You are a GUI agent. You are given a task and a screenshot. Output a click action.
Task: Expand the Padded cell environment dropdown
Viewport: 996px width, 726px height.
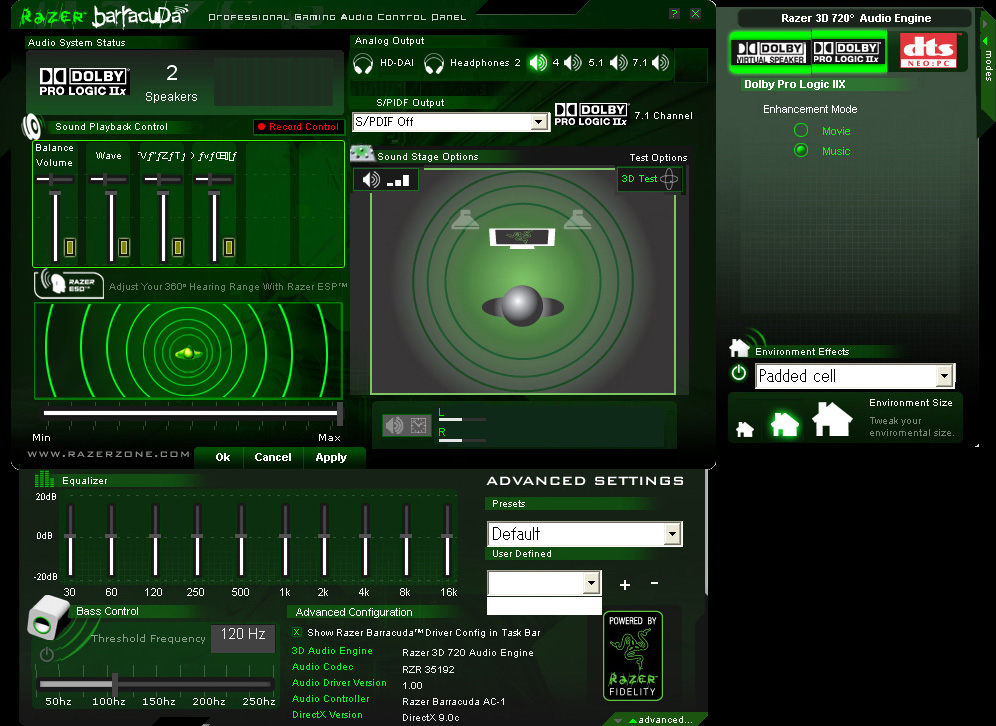point(944,376)
